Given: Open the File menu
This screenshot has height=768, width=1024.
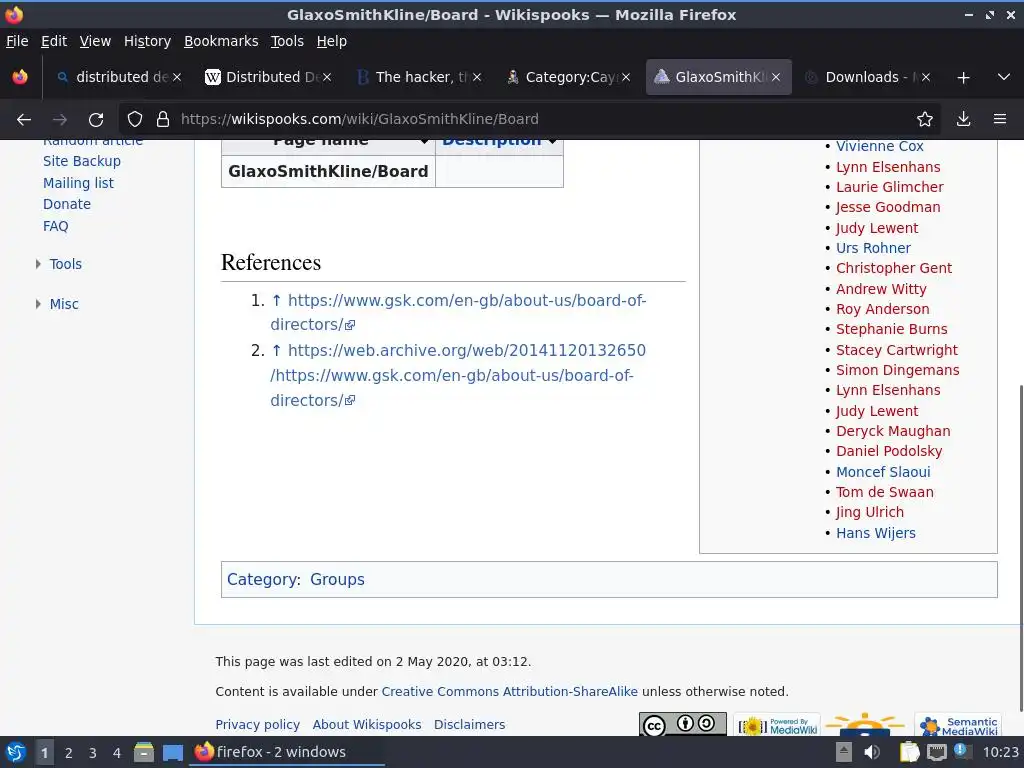Looking at the screenshot, I should pos(17,41).
